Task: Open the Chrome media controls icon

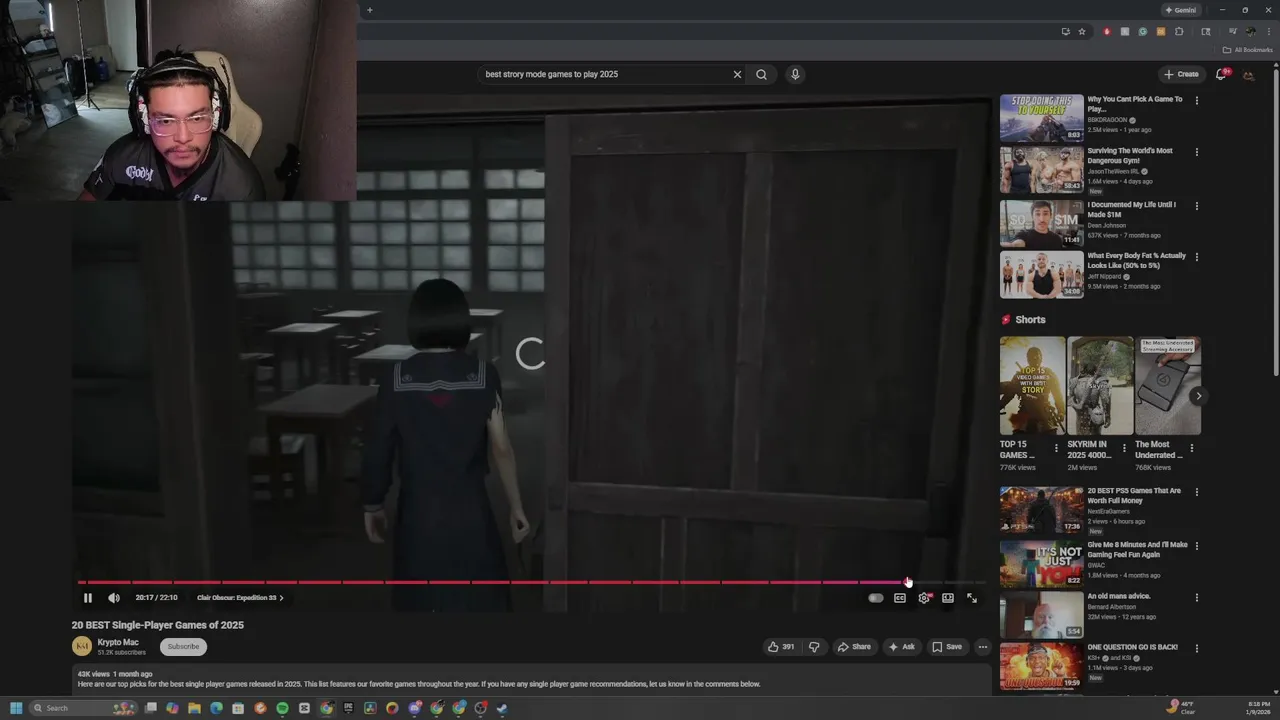Action: pos(1233,31)
